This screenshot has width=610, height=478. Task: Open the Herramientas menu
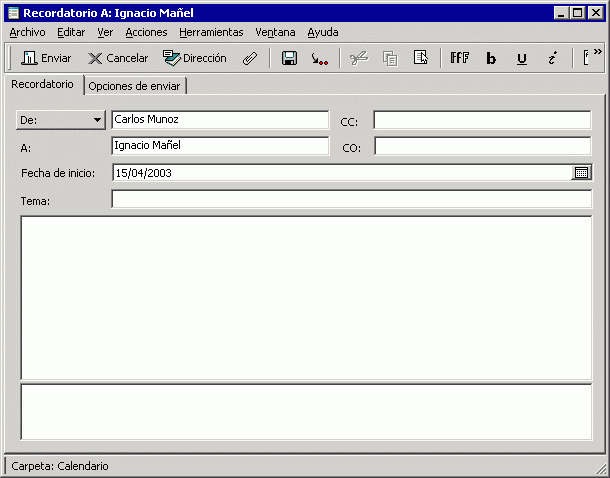pos(211,32)
